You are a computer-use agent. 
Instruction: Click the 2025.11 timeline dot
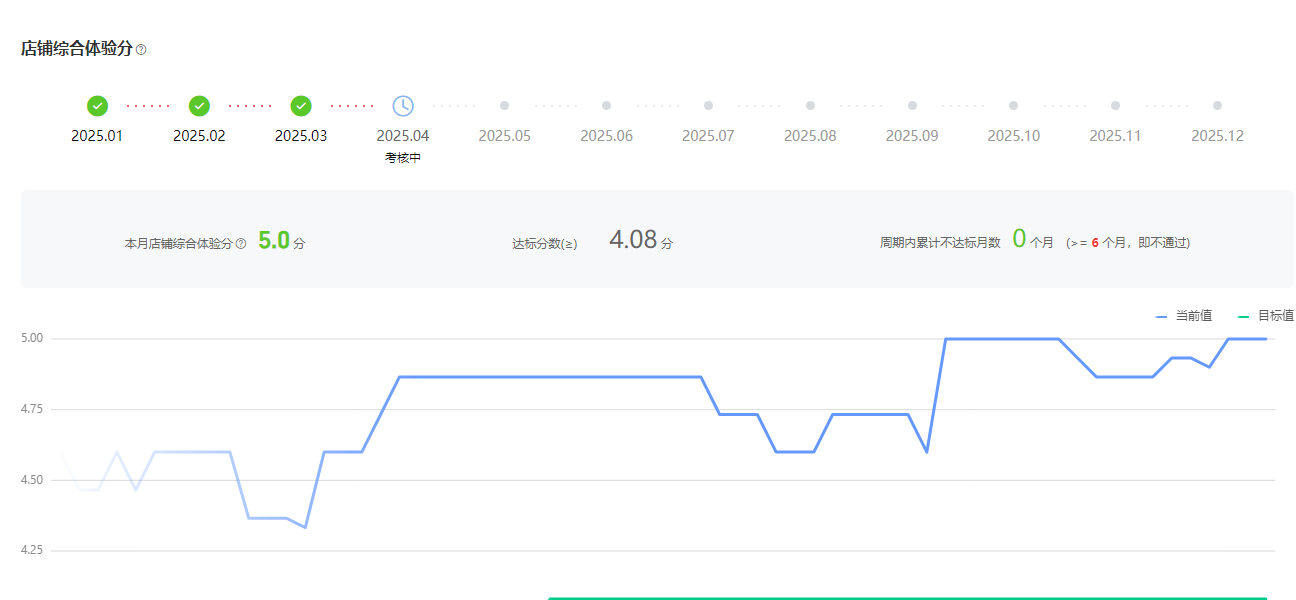tap(1115, 105)
